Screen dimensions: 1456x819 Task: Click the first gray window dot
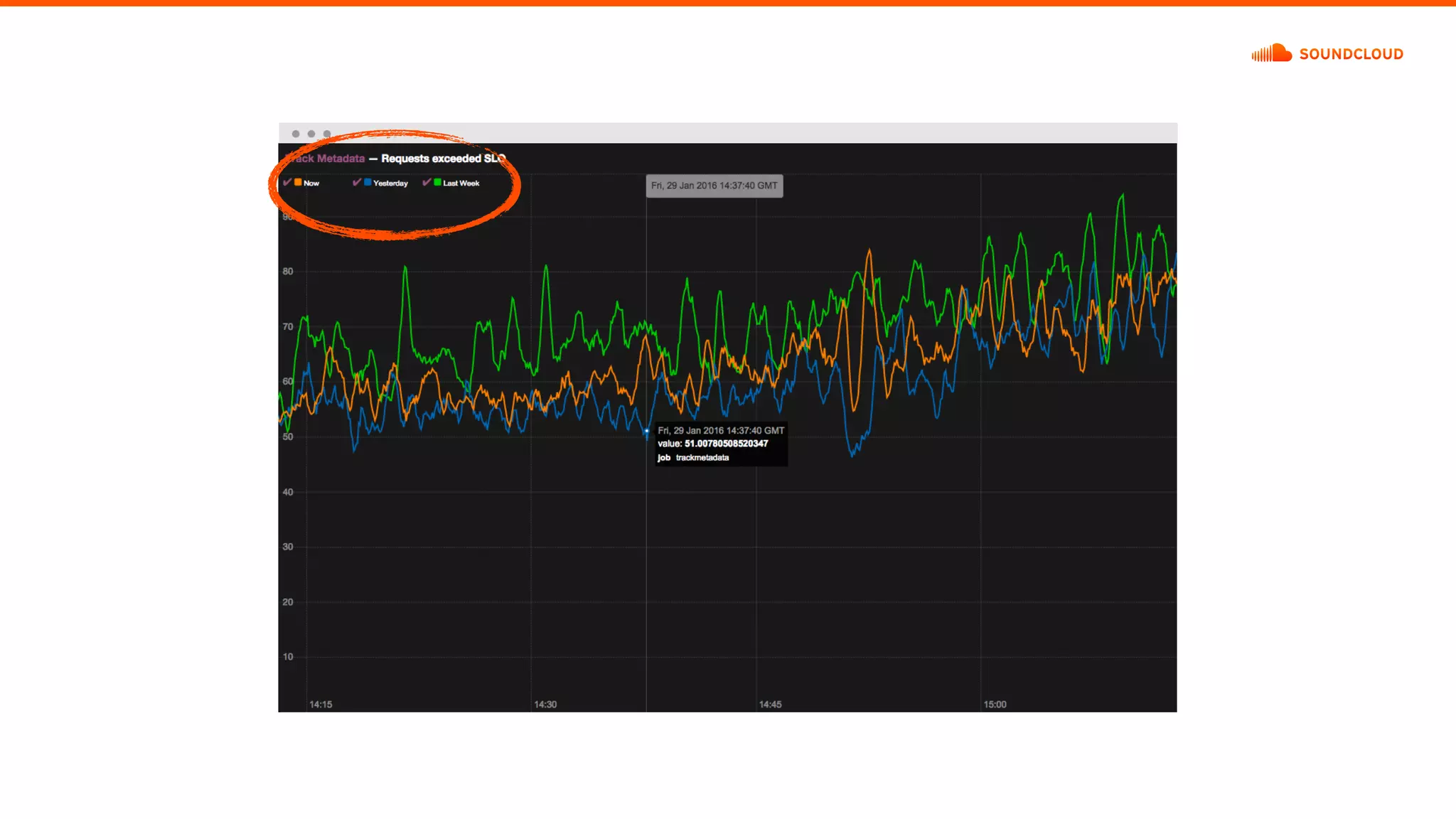point(296,134)
